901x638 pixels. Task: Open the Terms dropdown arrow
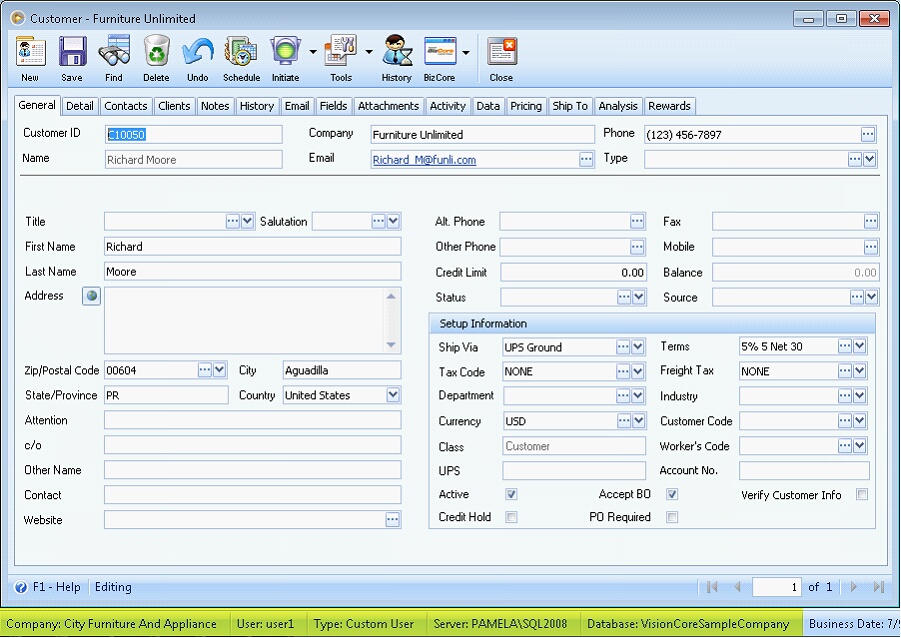(x=860, y=346)
